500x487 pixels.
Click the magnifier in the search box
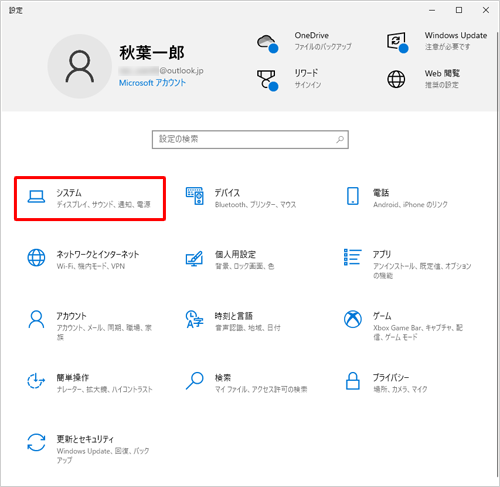click(x=340, y=139)
